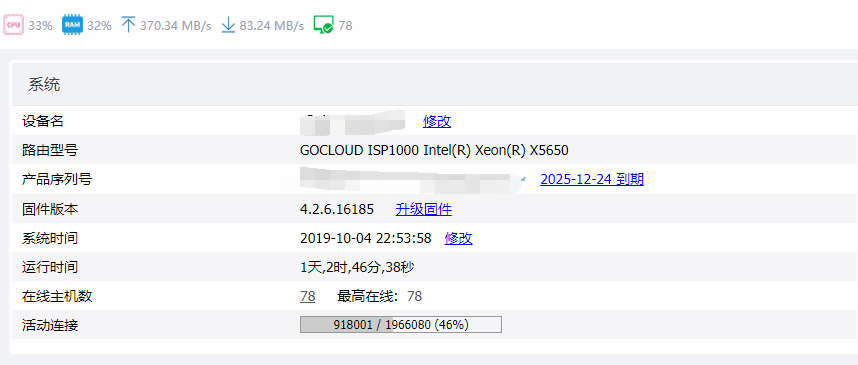The width and height of the screenshot is (858, 365).
Task: Click firmware version 4.2.6.16185
Action: (337, 209)
